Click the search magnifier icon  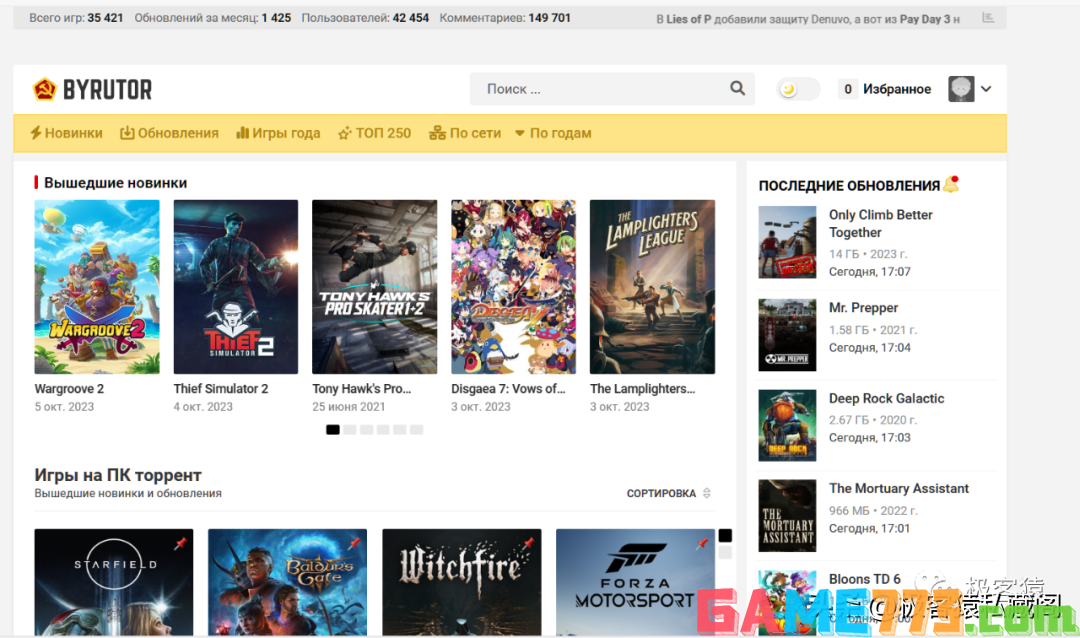tap(737, 88)
